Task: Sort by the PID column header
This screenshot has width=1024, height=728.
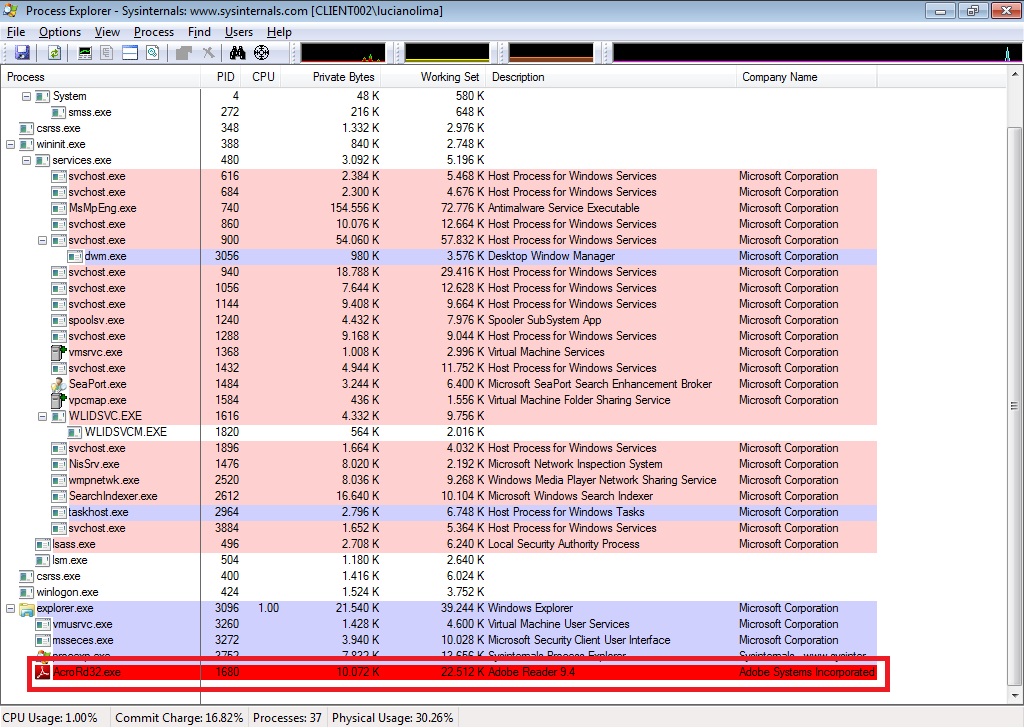Action: click(x=221, y=77)
